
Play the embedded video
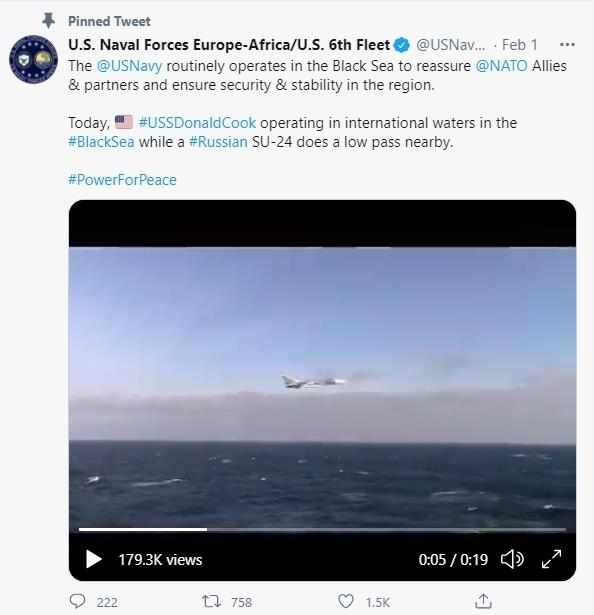click(x=93, y=559)
